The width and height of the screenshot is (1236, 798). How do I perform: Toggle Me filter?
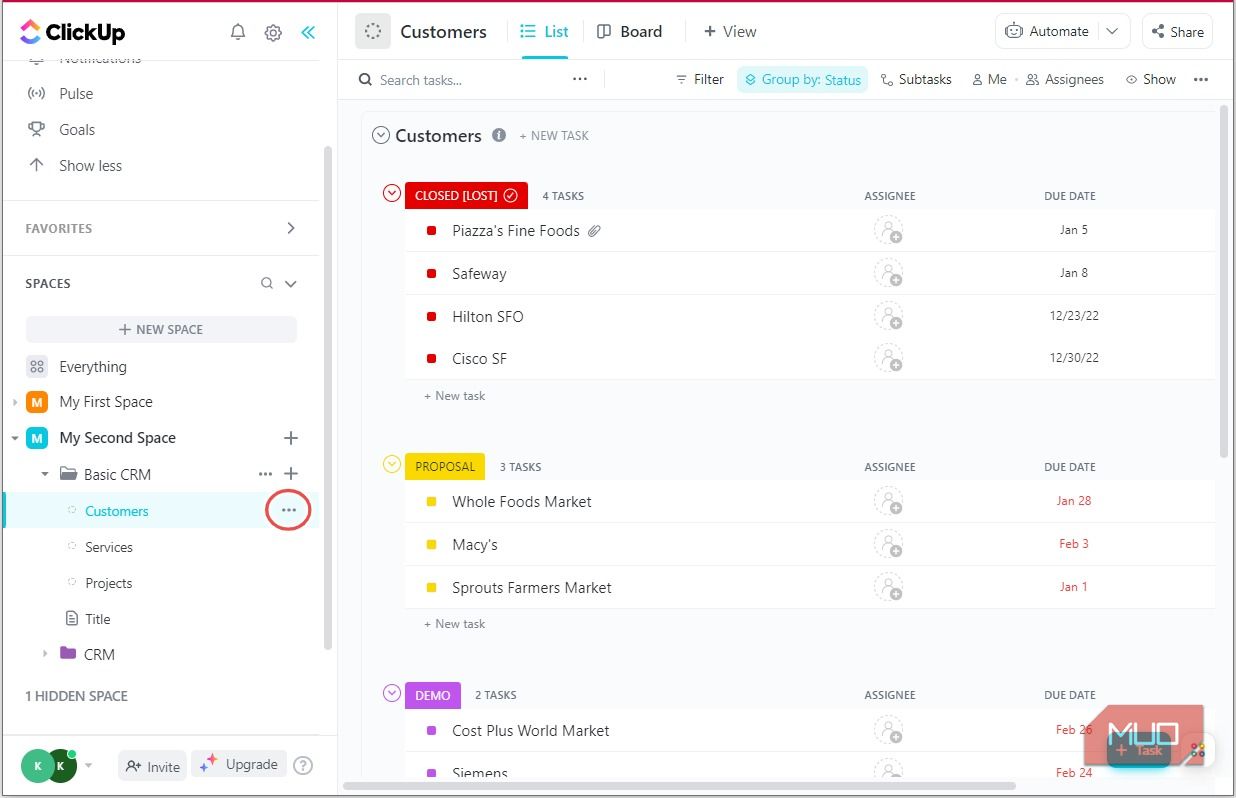pos(989,80)
